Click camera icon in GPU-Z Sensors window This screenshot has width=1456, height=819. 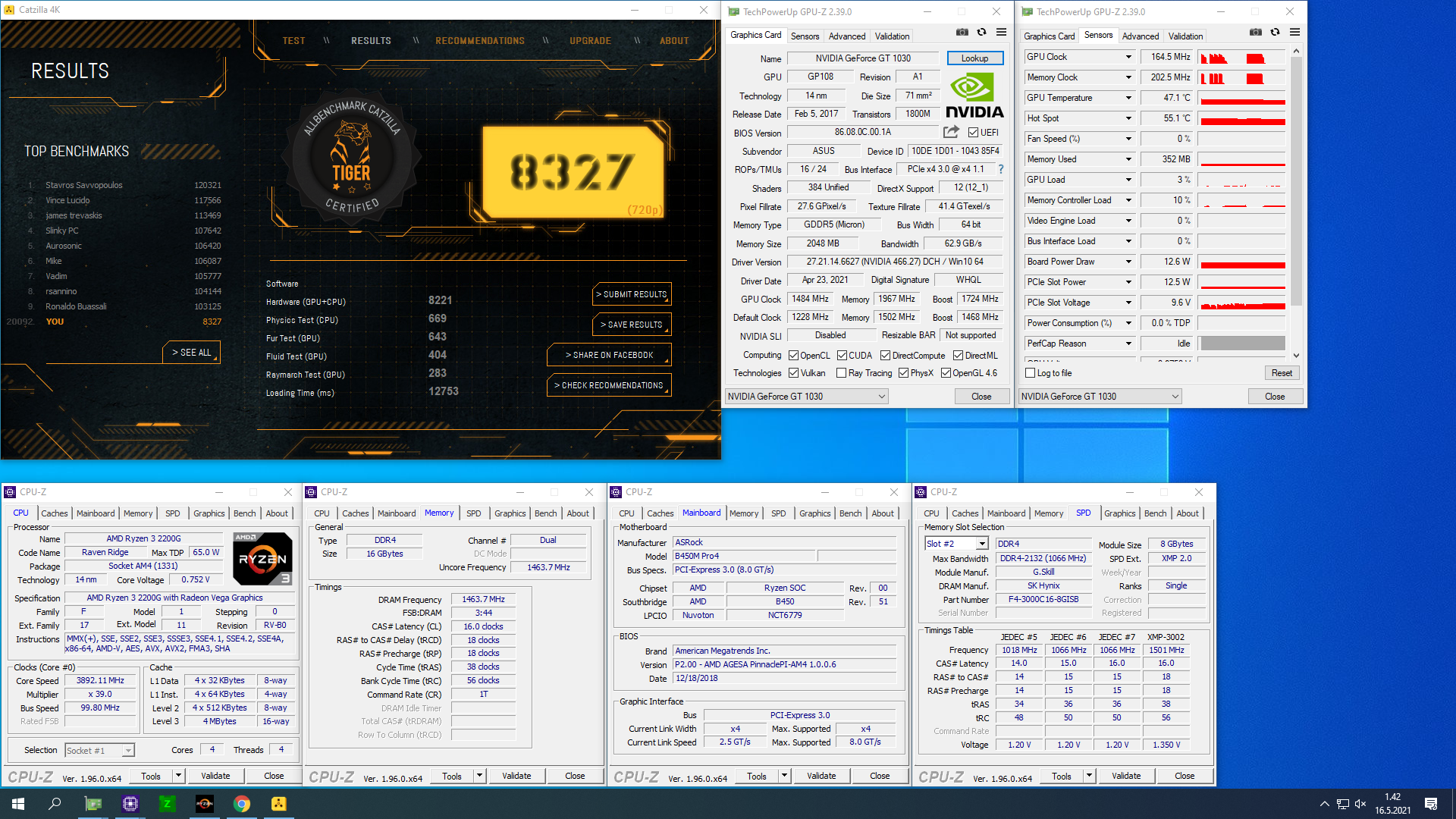point(1255,33)
